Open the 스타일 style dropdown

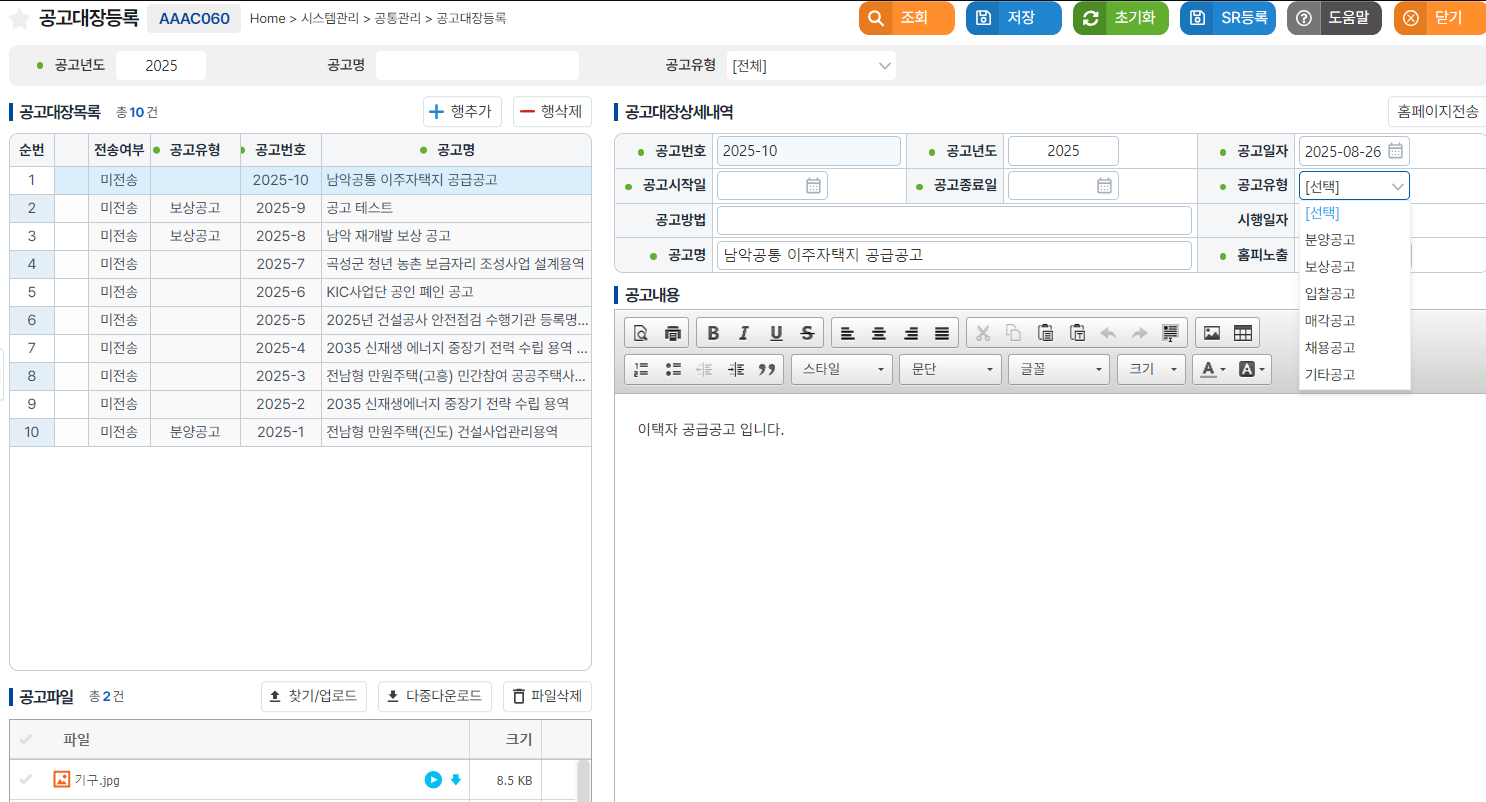[x=841, y=369]
